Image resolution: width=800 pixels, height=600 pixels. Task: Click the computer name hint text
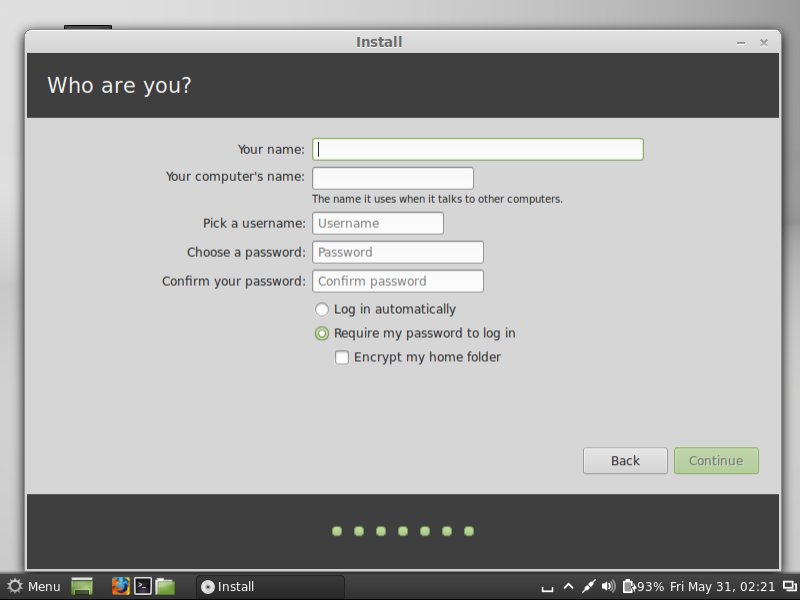point(437,199)
